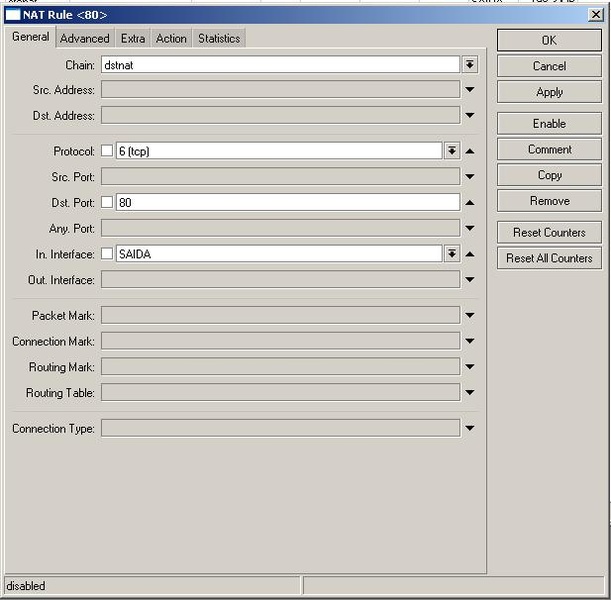Click the disabled Dst. Address field
This screenshot has width=611, height=600.
(x=280, y=115)
